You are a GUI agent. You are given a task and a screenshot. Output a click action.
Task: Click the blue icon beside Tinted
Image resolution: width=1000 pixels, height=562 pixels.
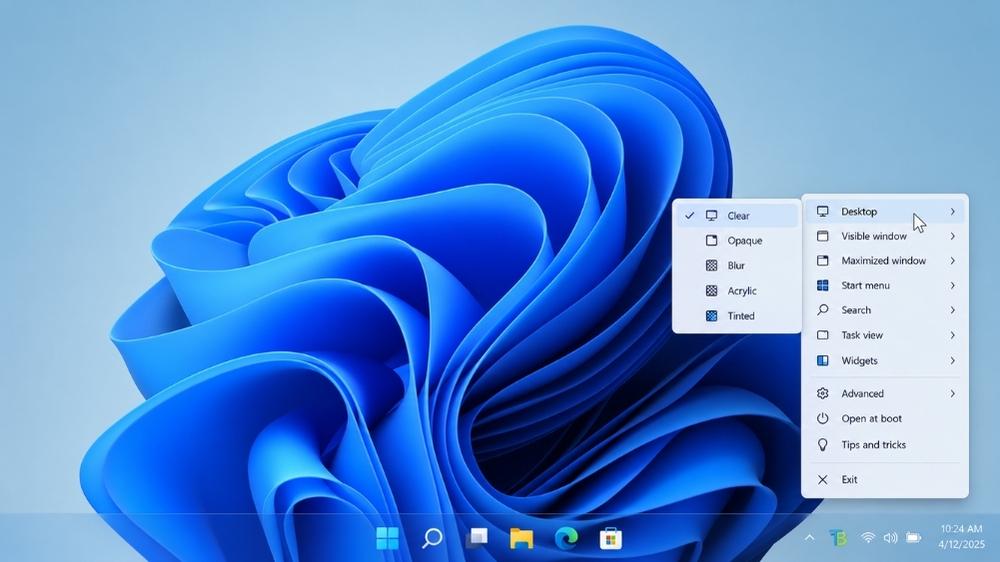(x=711, y=316)
